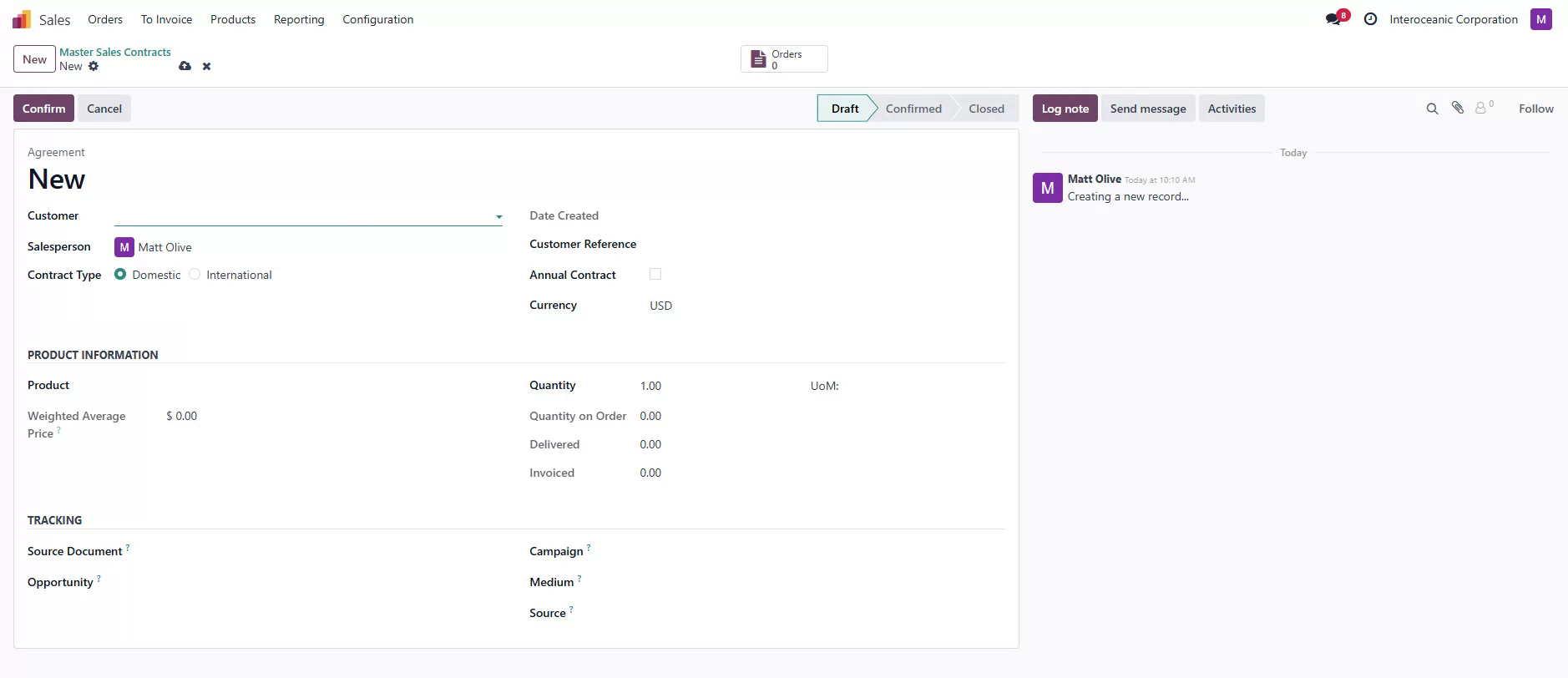The width and height of the screenshot is (1568, 678).
Task: Select International contract type
Action: pyautogui.click(x=195, y=274)
